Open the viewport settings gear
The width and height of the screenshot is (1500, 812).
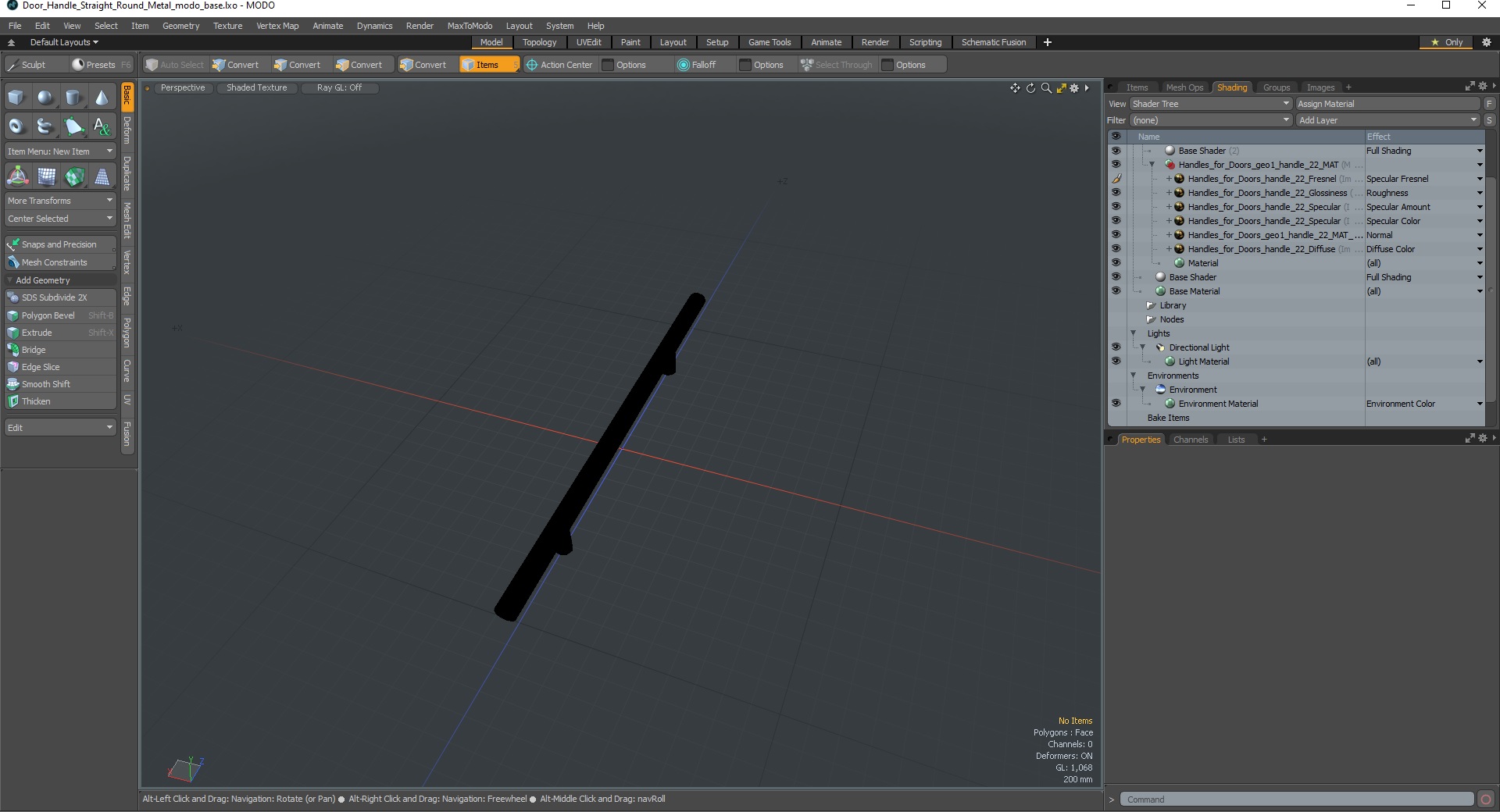point(1074,88)
